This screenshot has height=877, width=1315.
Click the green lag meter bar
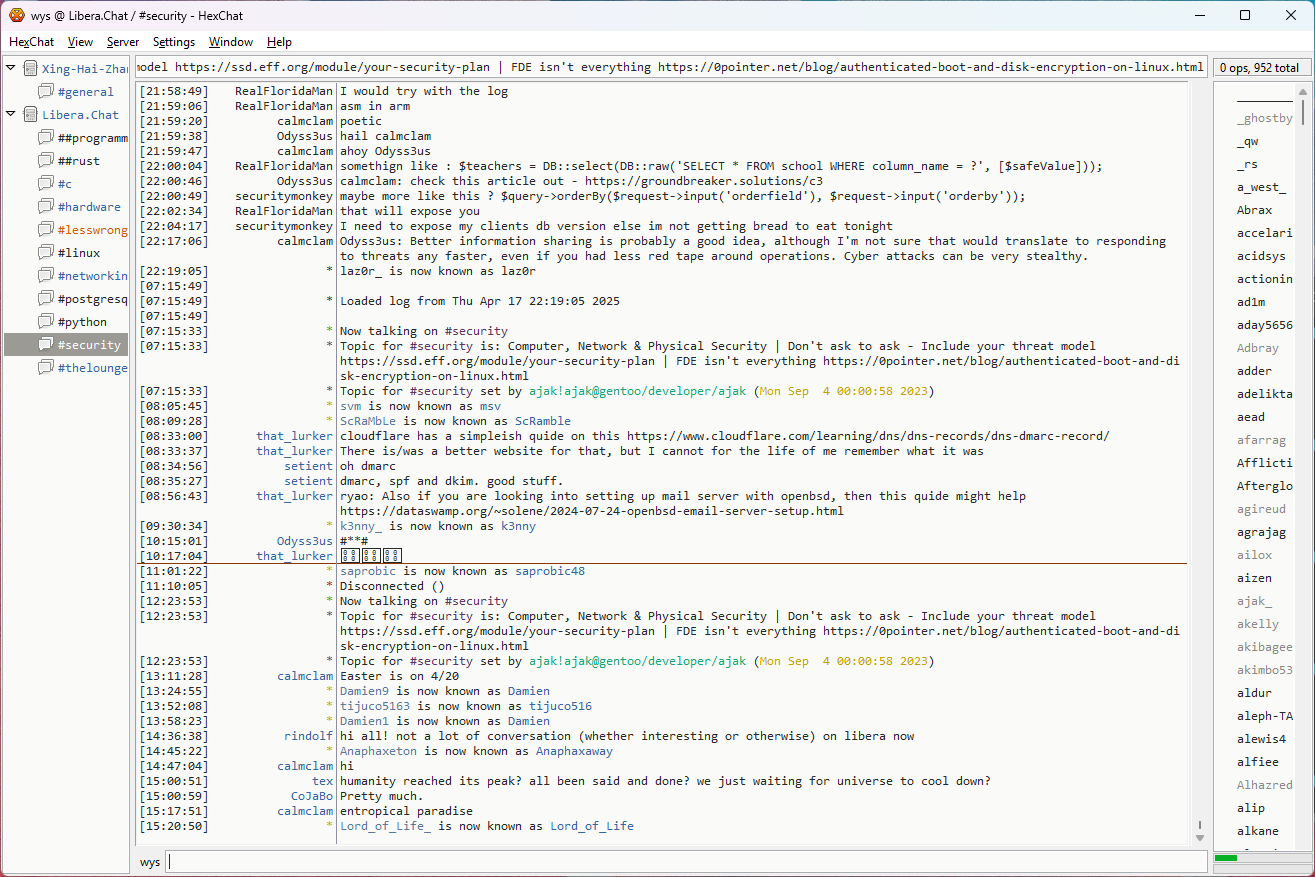point(1226,858)
